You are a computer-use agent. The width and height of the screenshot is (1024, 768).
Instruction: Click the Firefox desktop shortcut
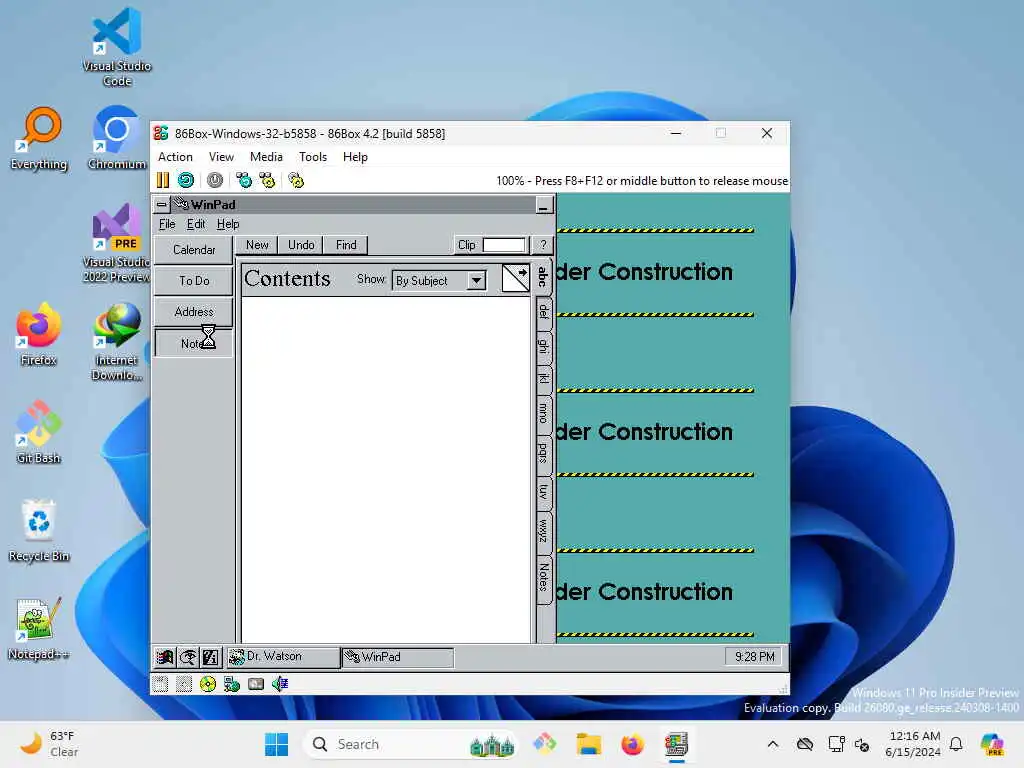point(39,334)
